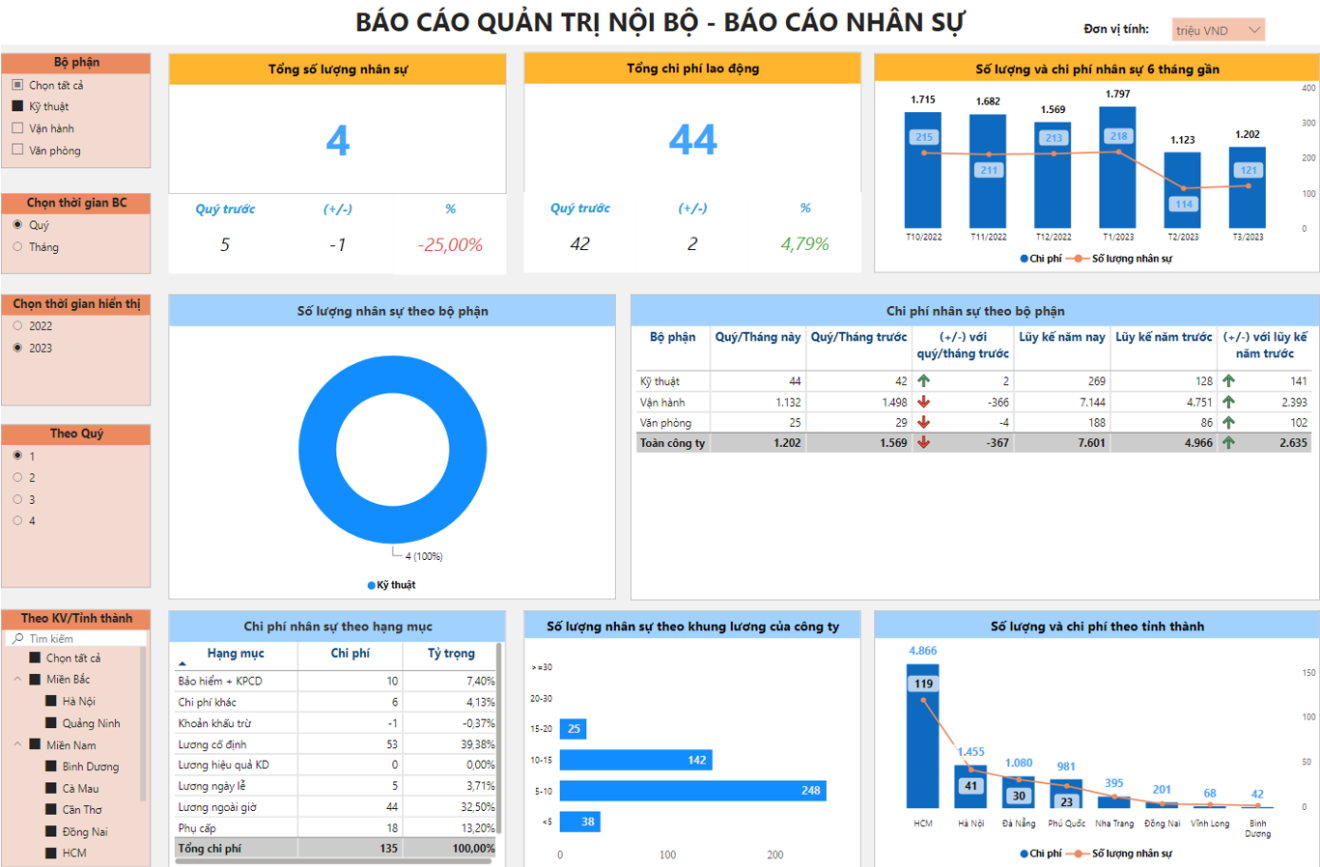
Task: Collapse the Miền Nam tree node
Action: point(18,745)
